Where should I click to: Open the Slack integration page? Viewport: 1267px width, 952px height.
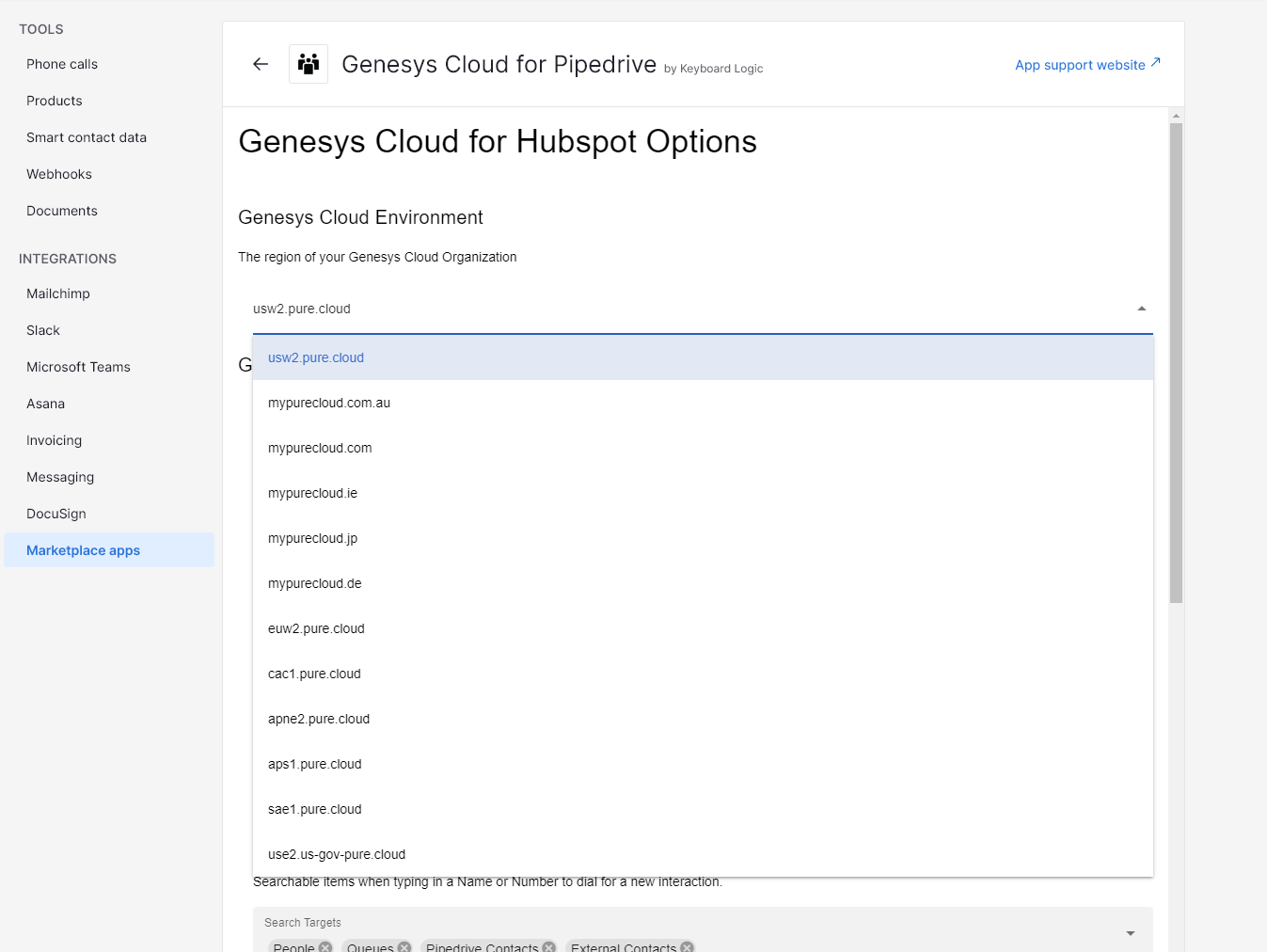coord(42,330)
